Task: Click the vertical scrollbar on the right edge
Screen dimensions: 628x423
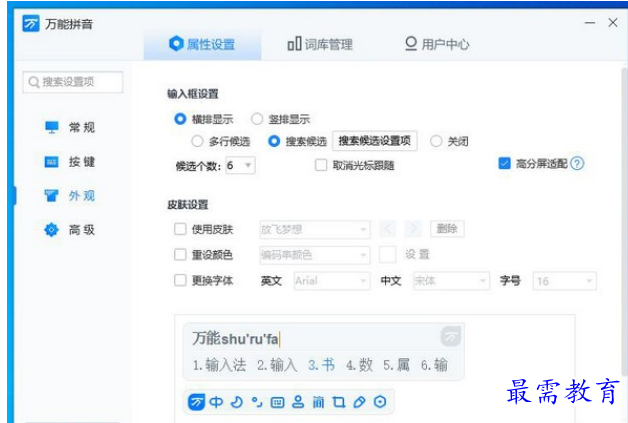Action: pyautogui.click(x=624, y=222)
